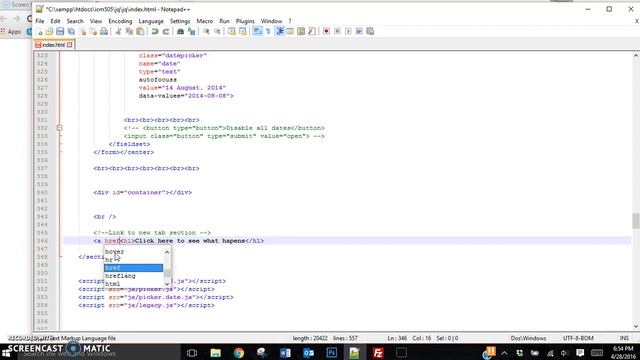Collapse the fold marker at line 332
This screenshot has width=640, height=360.
click(60, 128)
